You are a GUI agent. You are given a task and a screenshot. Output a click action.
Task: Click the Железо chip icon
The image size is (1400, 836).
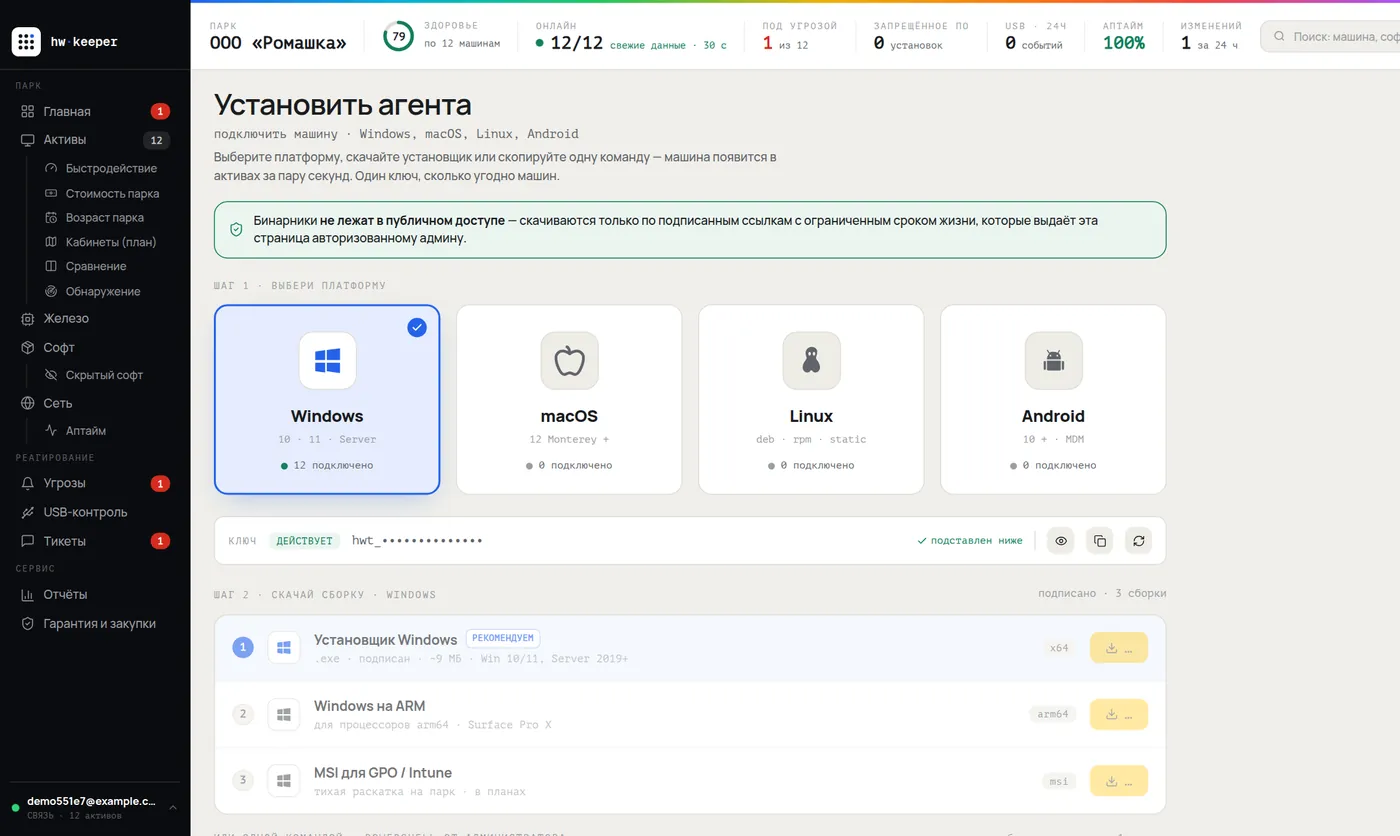[28, 319]
